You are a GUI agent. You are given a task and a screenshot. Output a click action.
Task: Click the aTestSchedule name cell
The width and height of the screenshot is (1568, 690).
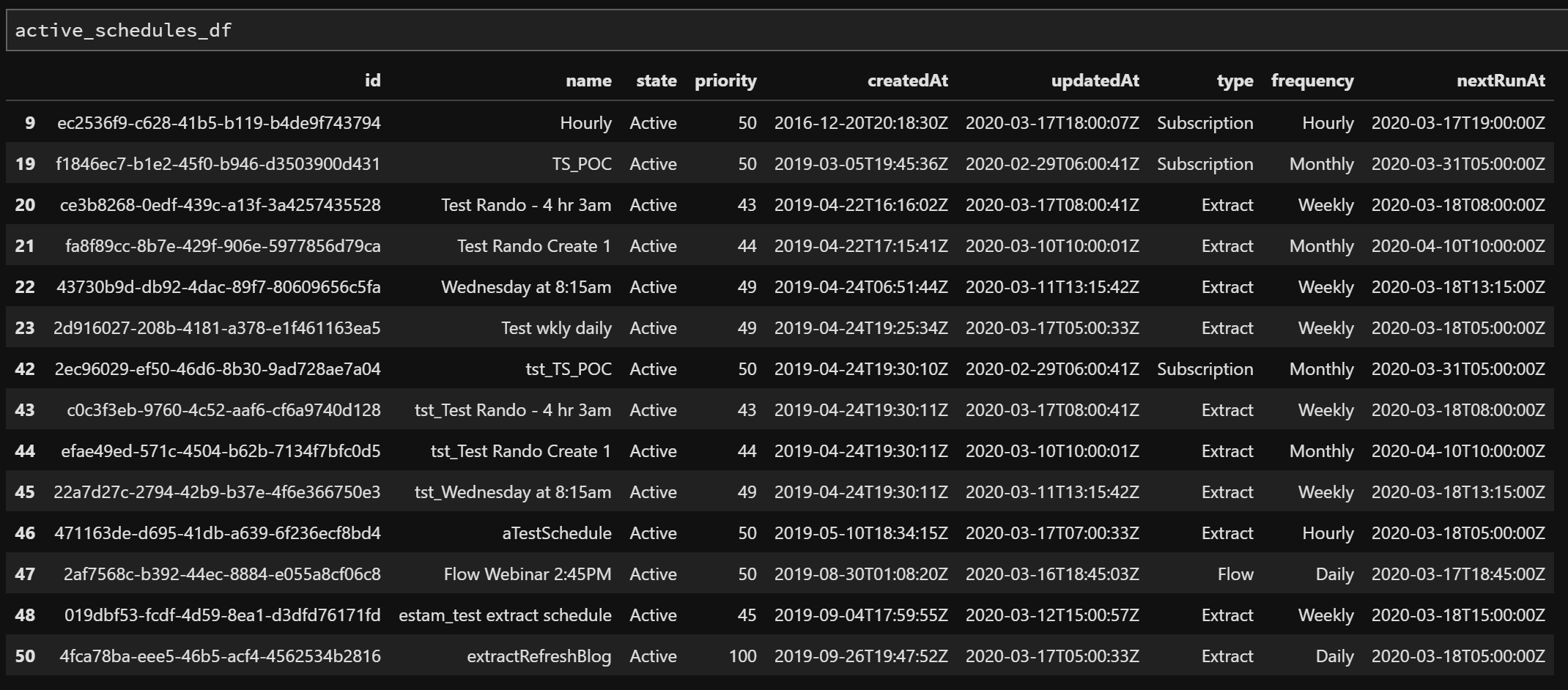click(563, 533)
